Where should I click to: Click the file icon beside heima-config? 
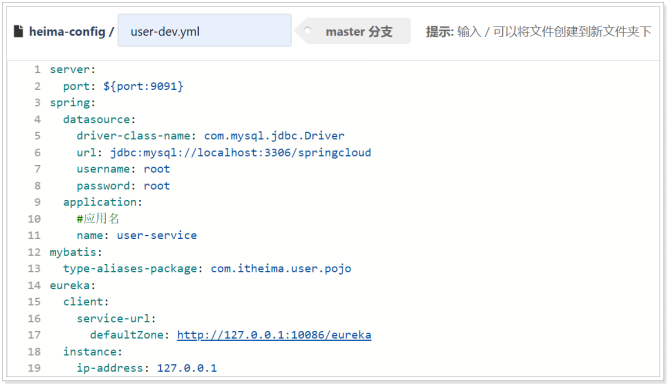point(18,31)
